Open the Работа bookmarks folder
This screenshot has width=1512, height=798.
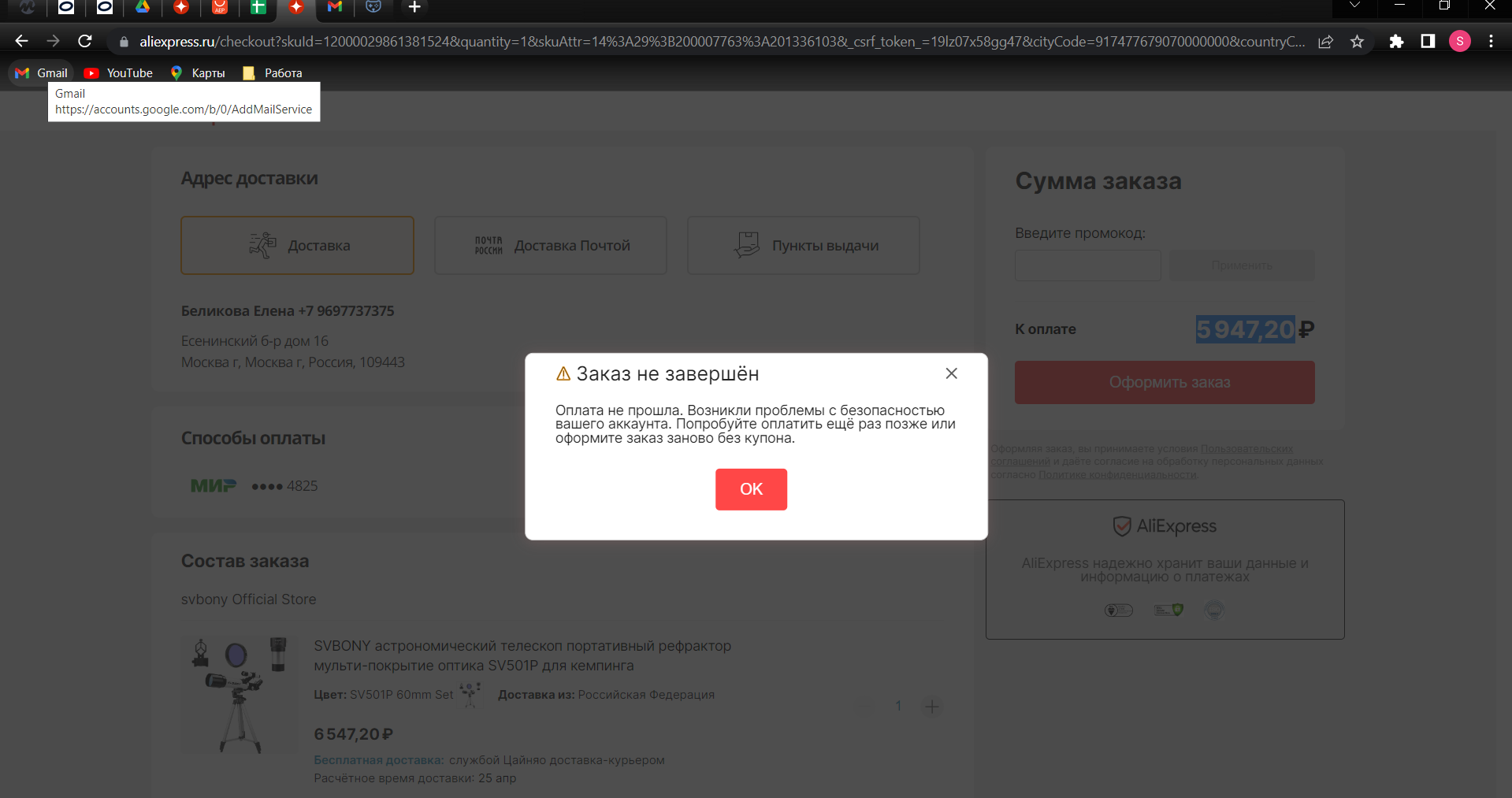coord(273,72)
